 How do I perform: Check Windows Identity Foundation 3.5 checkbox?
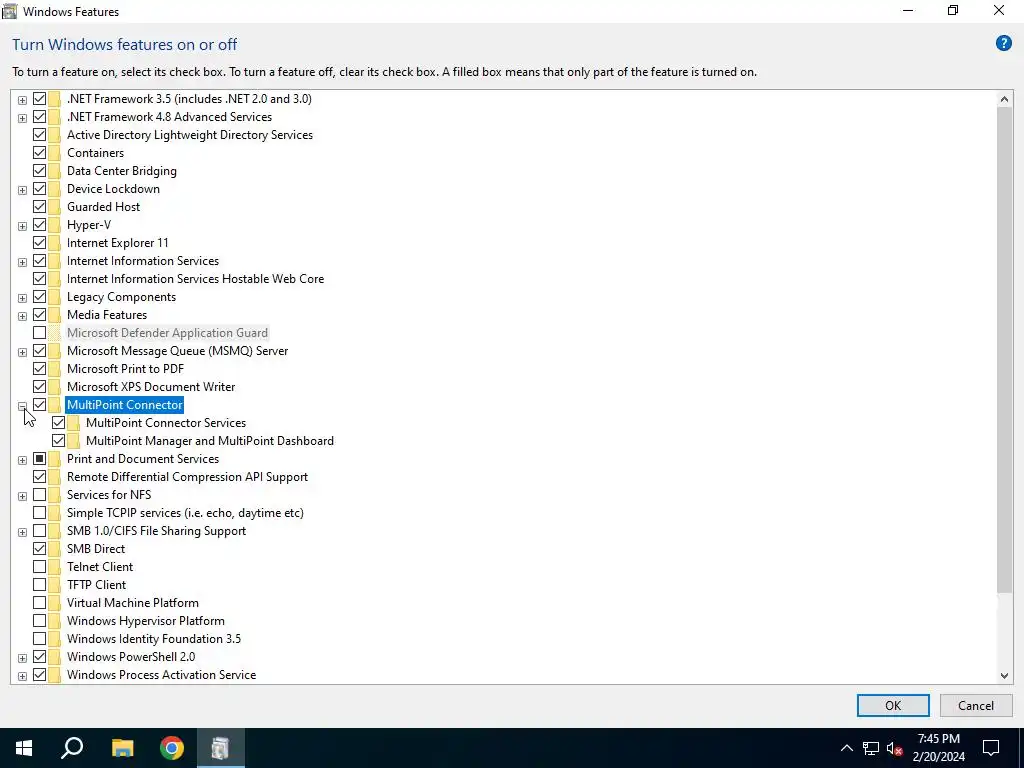click(x=39, y=639)
